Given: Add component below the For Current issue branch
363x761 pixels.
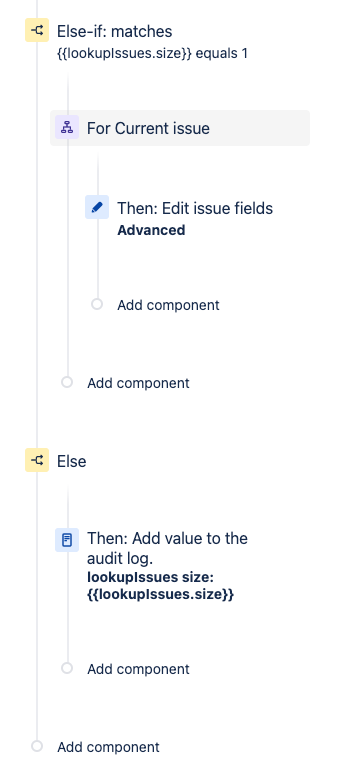Looking at the screenshot, I should pyautogui.click(x=138, y=383).
